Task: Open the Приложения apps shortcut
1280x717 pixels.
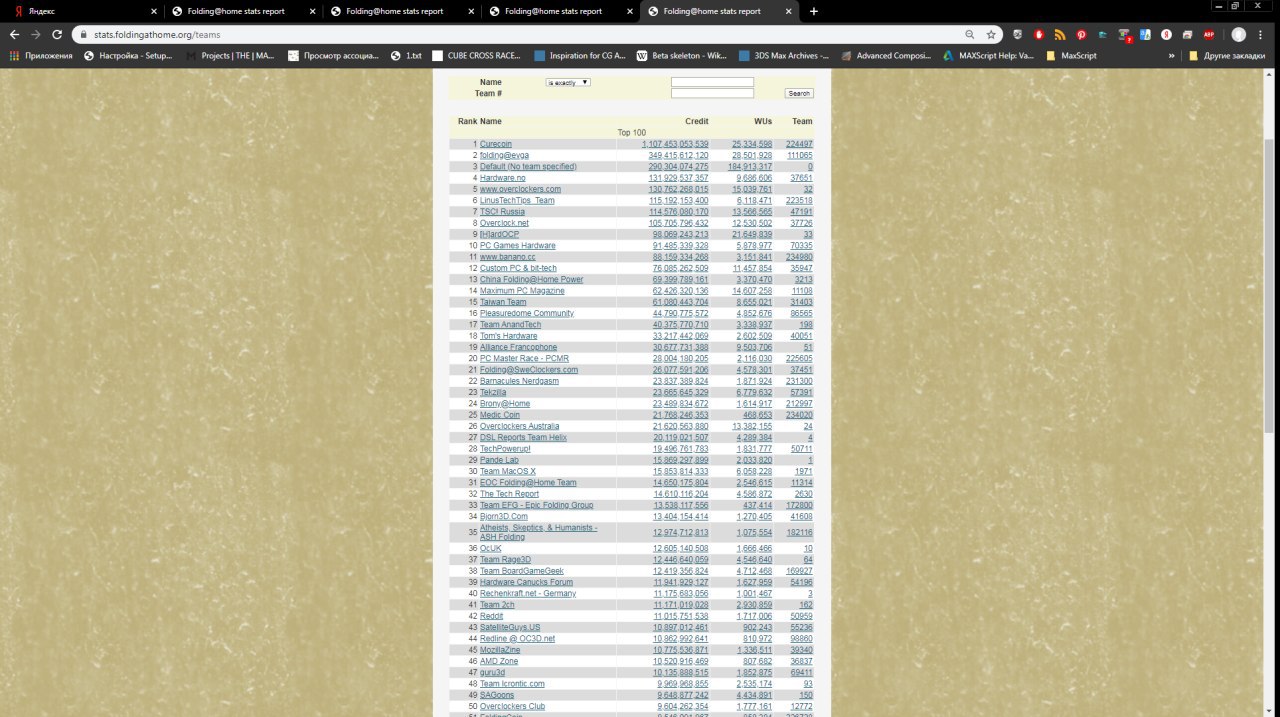Action: click(x=41, y=56)
